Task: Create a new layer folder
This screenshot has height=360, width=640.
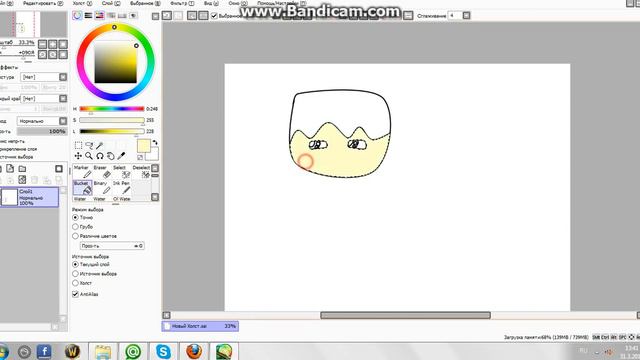Action: click(x=22, y=169)
